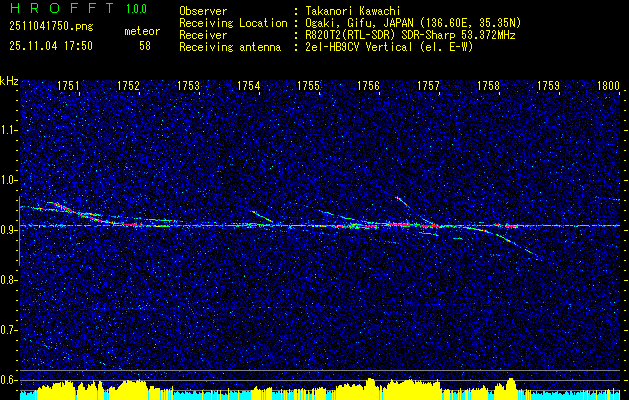Select the 1755 time marker
Image resolution: width=629 pixels, height=400 pixels.
click(x=308, y=87)
